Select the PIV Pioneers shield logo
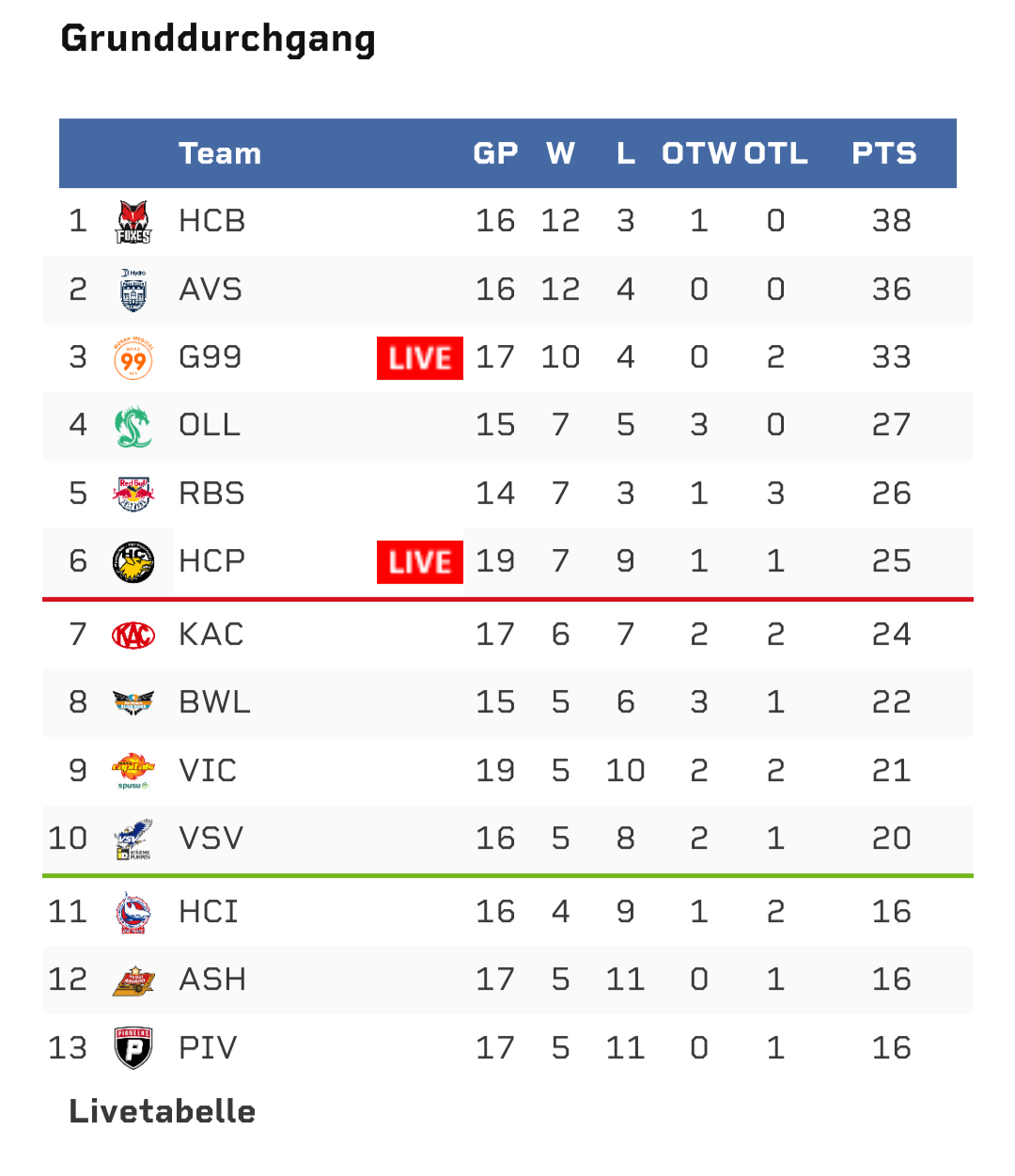 pyautogui.click(x=133, y=1048)
